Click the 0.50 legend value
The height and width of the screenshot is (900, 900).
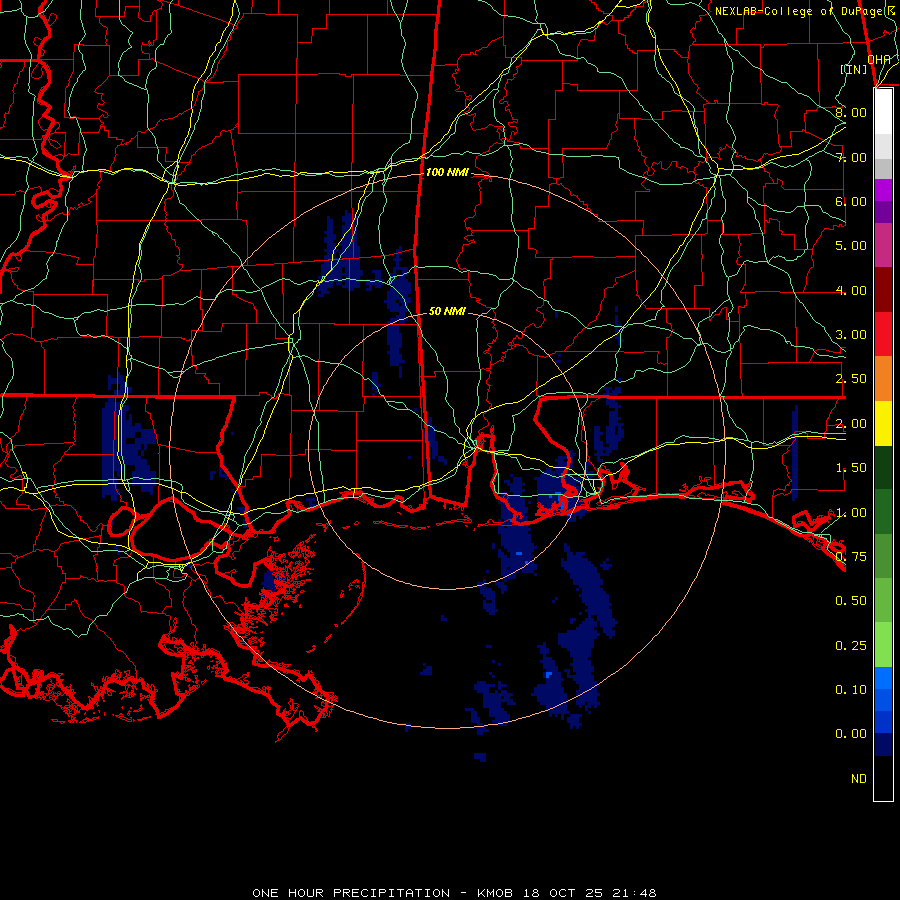tap(851, 601)
